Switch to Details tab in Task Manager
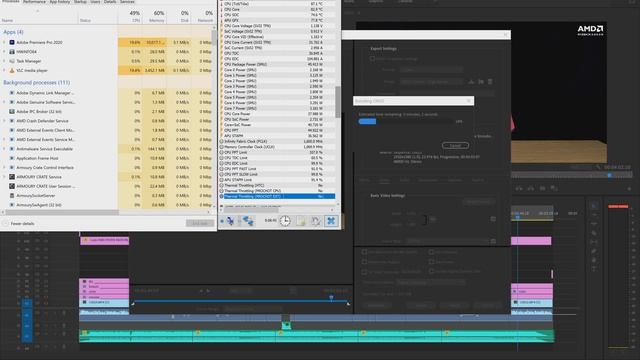Image resolution: width=640 pixels, height=360 pixels. pos(110,2)
